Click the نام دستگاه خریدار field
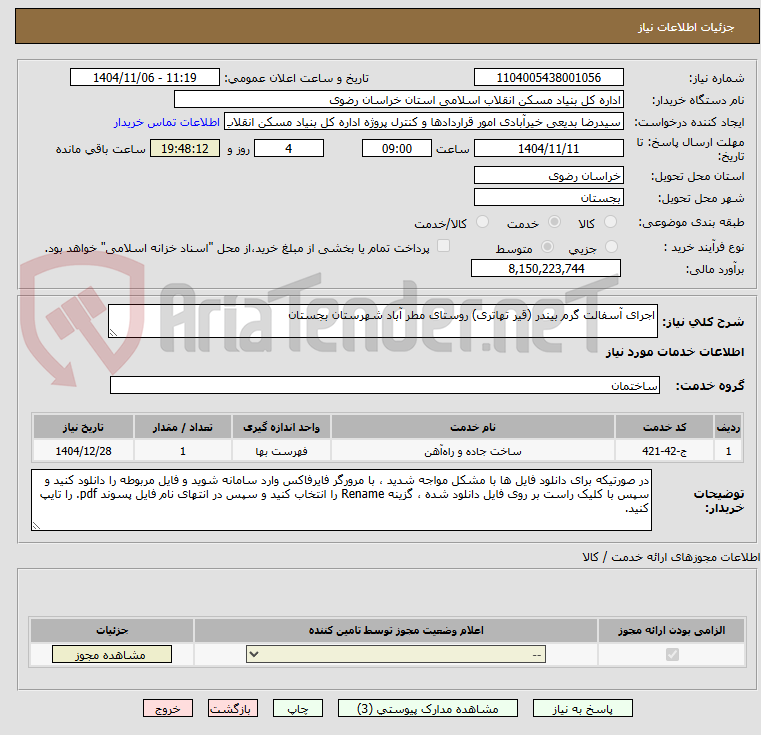This screenshot has width=761, height=735. [x=398, y=100]
